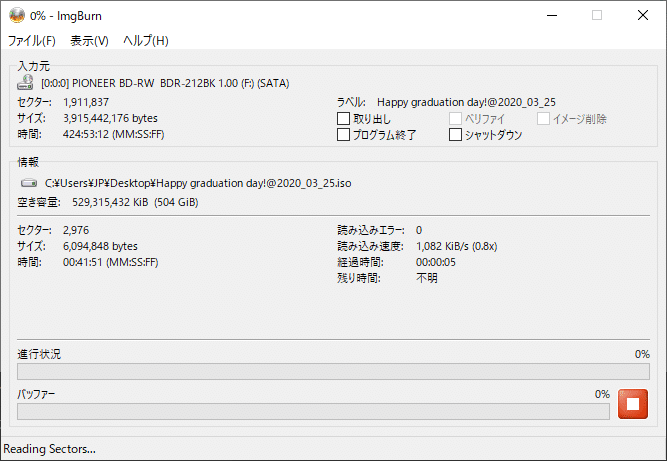Open the ファイル(F) menu

pyautogui.click(x=32, y=41)
